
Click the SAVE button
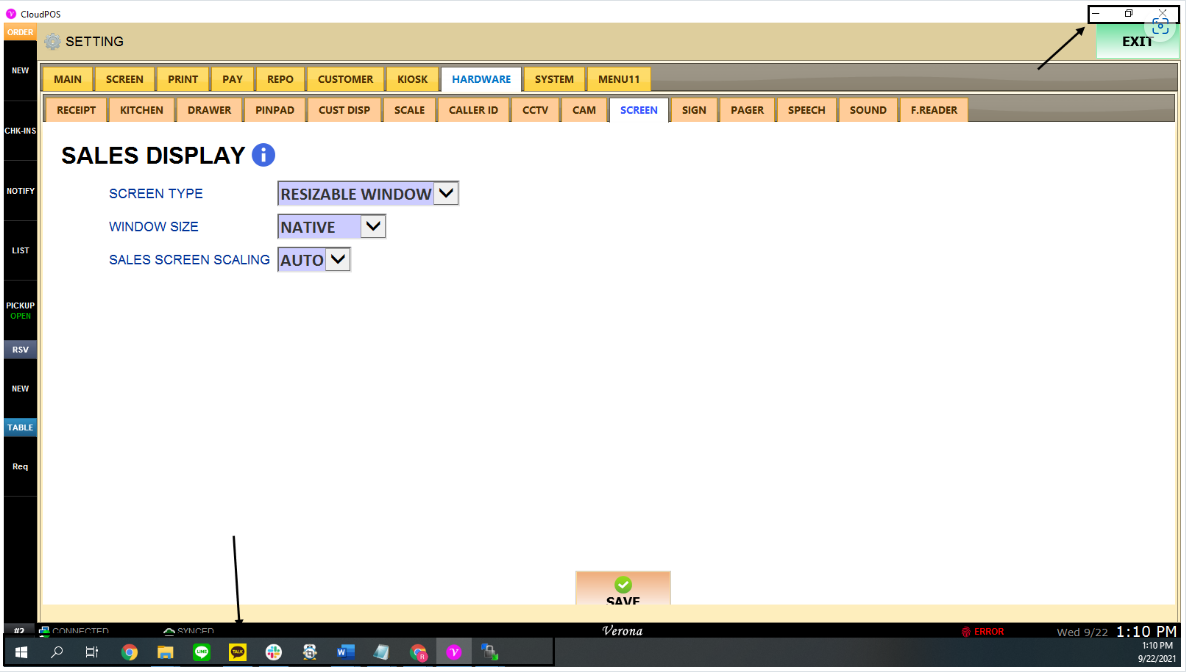coord(622,589)
